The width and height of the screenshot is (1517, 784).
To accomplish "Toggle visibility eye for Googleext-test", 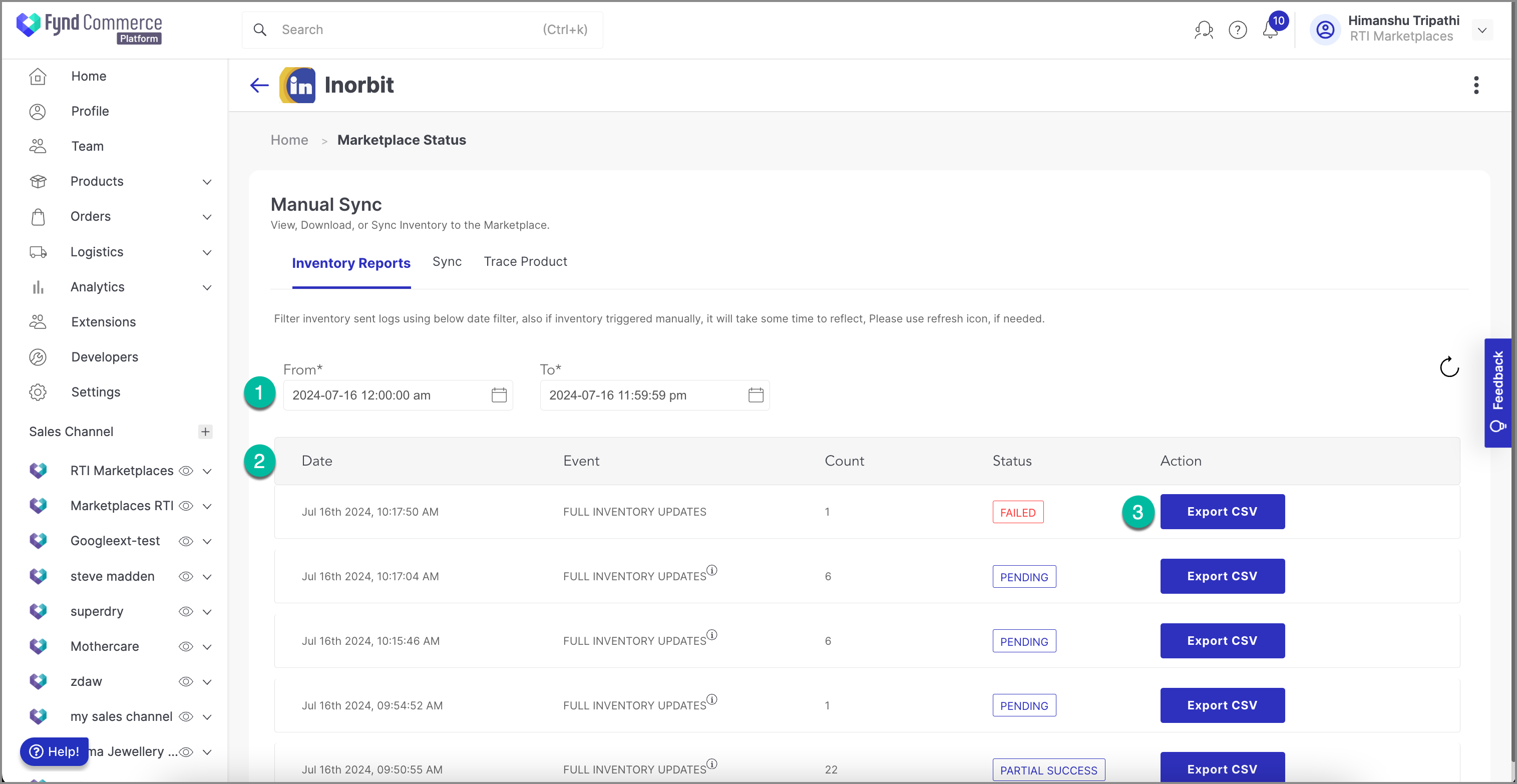I will click(x=186, y=541).
